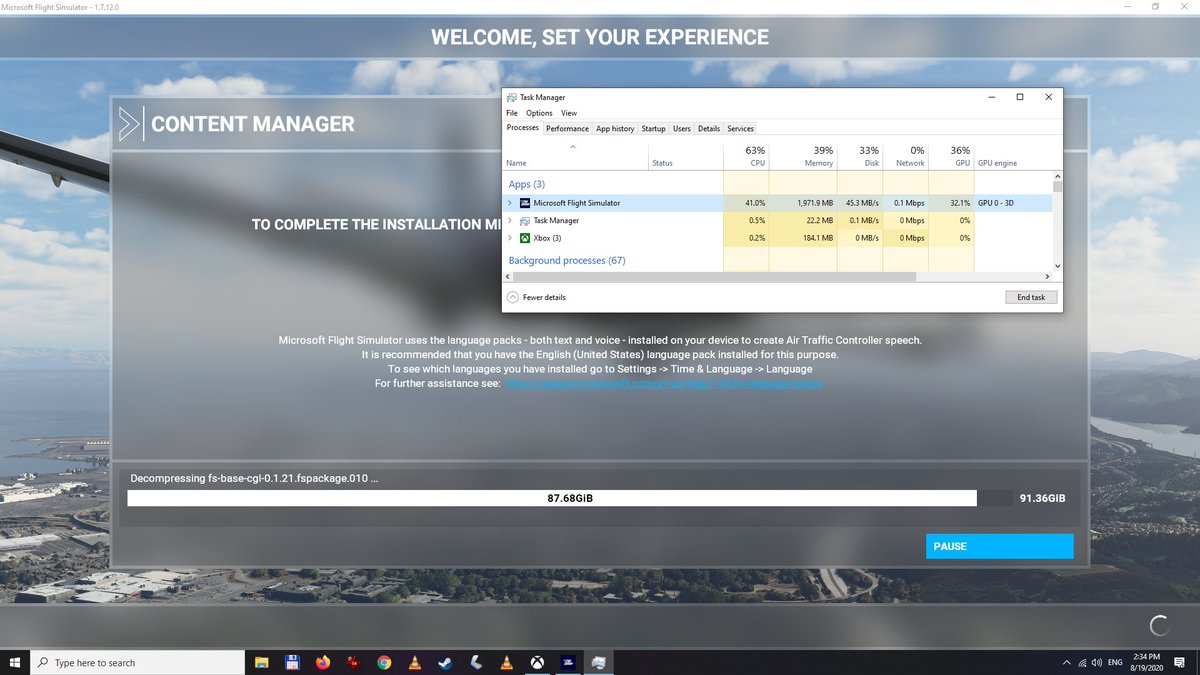This screenshot has width=1200, height=675.
Task: Click the 45.3 MB/s disk value
Action: [x=862, y=203]
